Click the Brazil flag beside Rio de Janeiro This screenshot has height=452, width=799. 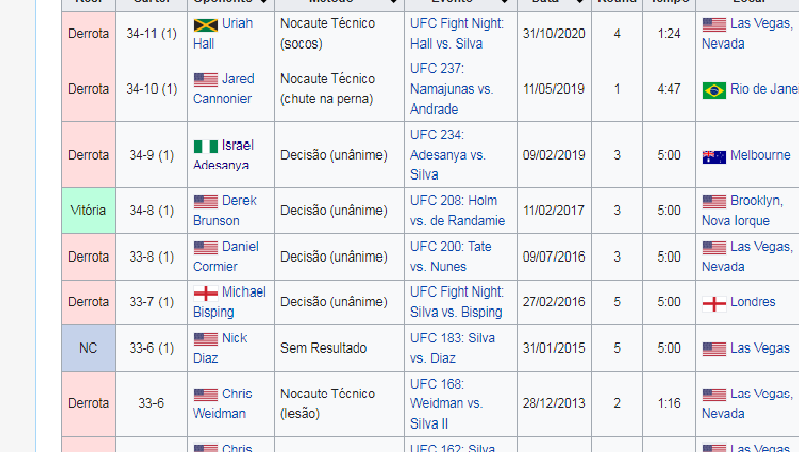pos(714,90)
